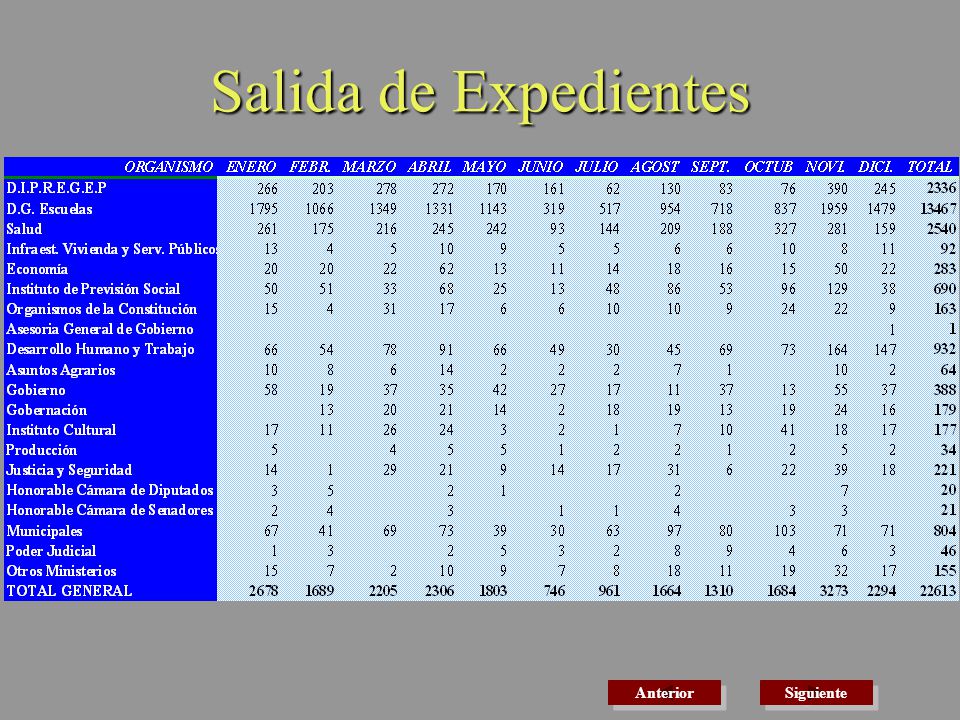960x720 pixels.
Task: Select the TOTAL GENERAL row label
Action: click(69, 591)
